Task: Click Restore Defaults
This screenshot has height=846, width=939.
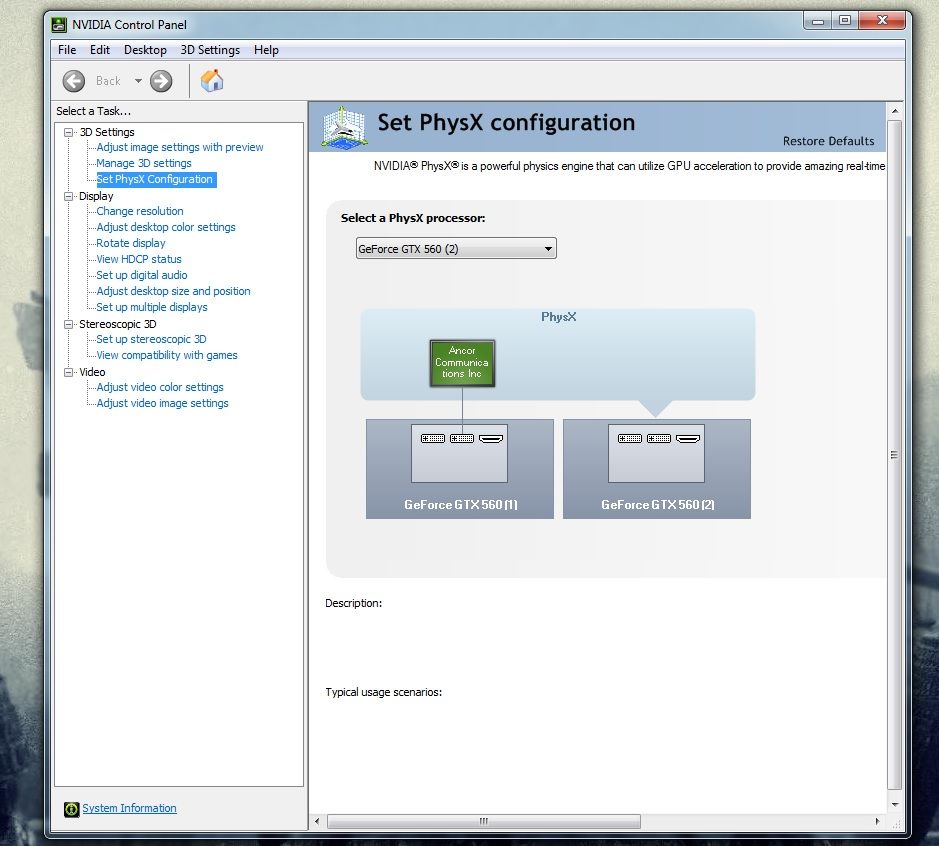Action: tap(828, 141)
